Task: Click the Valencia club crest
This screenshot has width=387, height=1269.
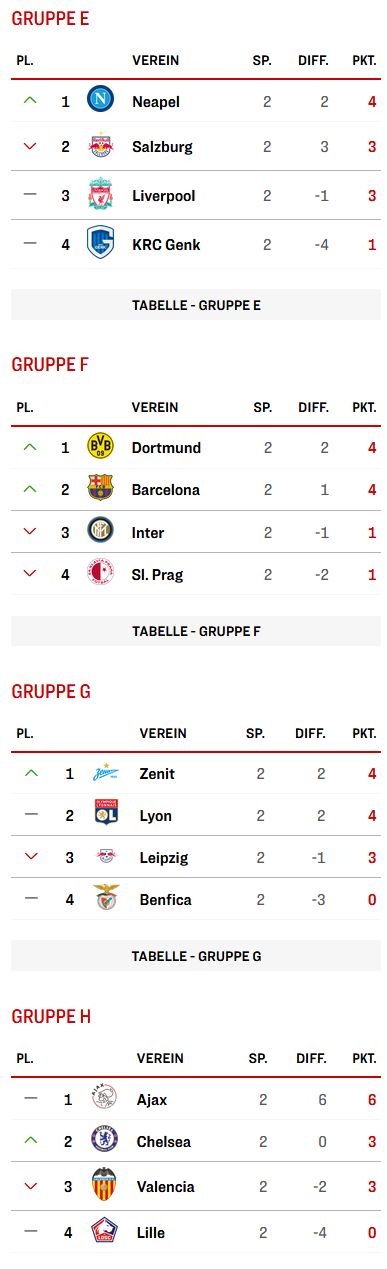Action: (x=104, y=1186)
